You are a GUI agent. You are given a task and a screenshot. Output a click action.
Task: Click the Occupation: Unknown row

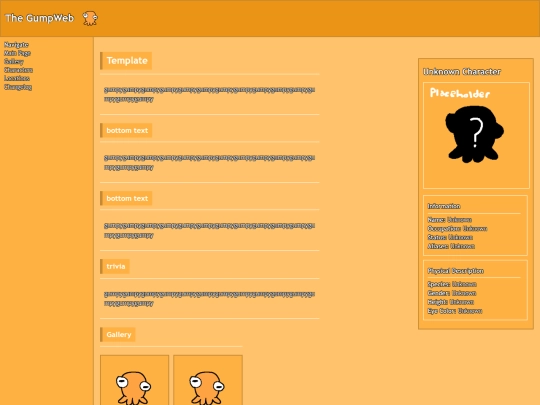coord(457,229)
